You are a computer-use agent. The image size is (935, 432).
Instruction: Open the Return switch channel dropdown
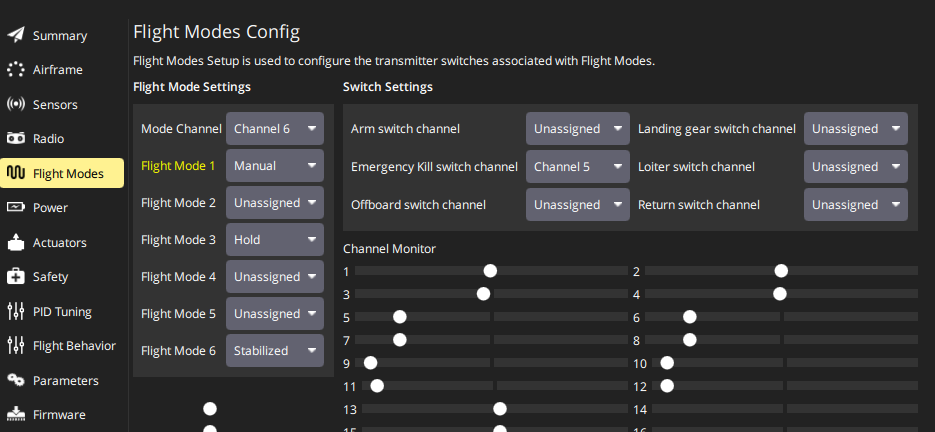(856, 205)
